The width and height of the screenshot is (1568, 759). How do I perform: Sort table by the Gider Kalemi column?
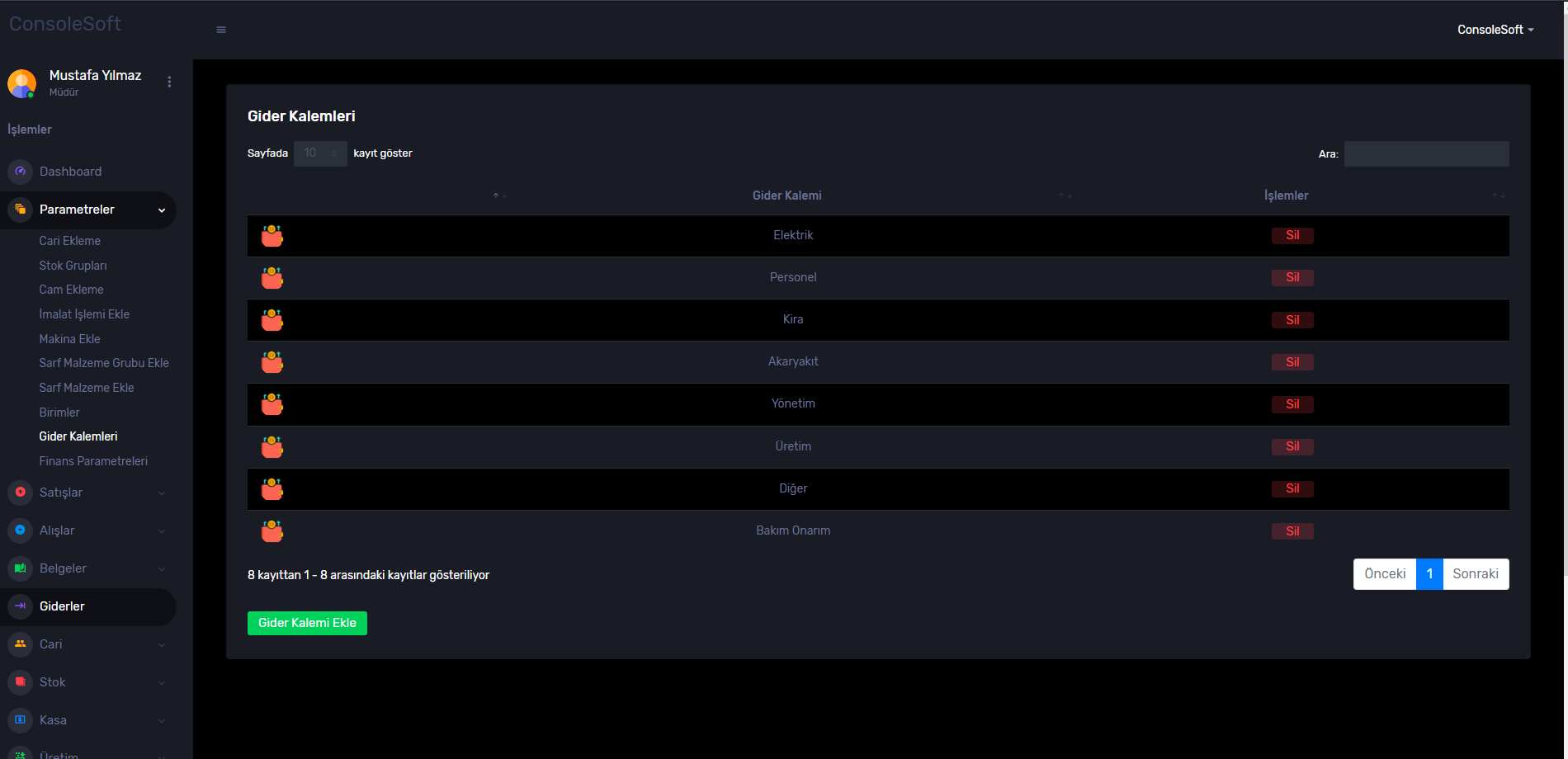tap(787, 196)
